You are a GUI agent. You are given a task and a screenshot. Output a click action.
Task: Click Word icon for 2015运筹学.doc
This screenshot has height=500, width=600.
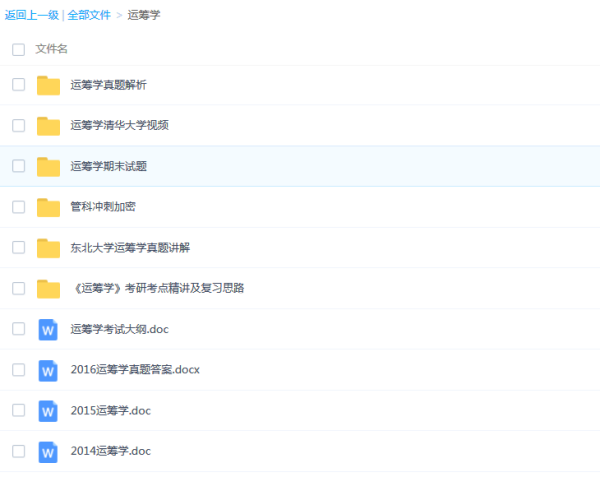(48, 411)
